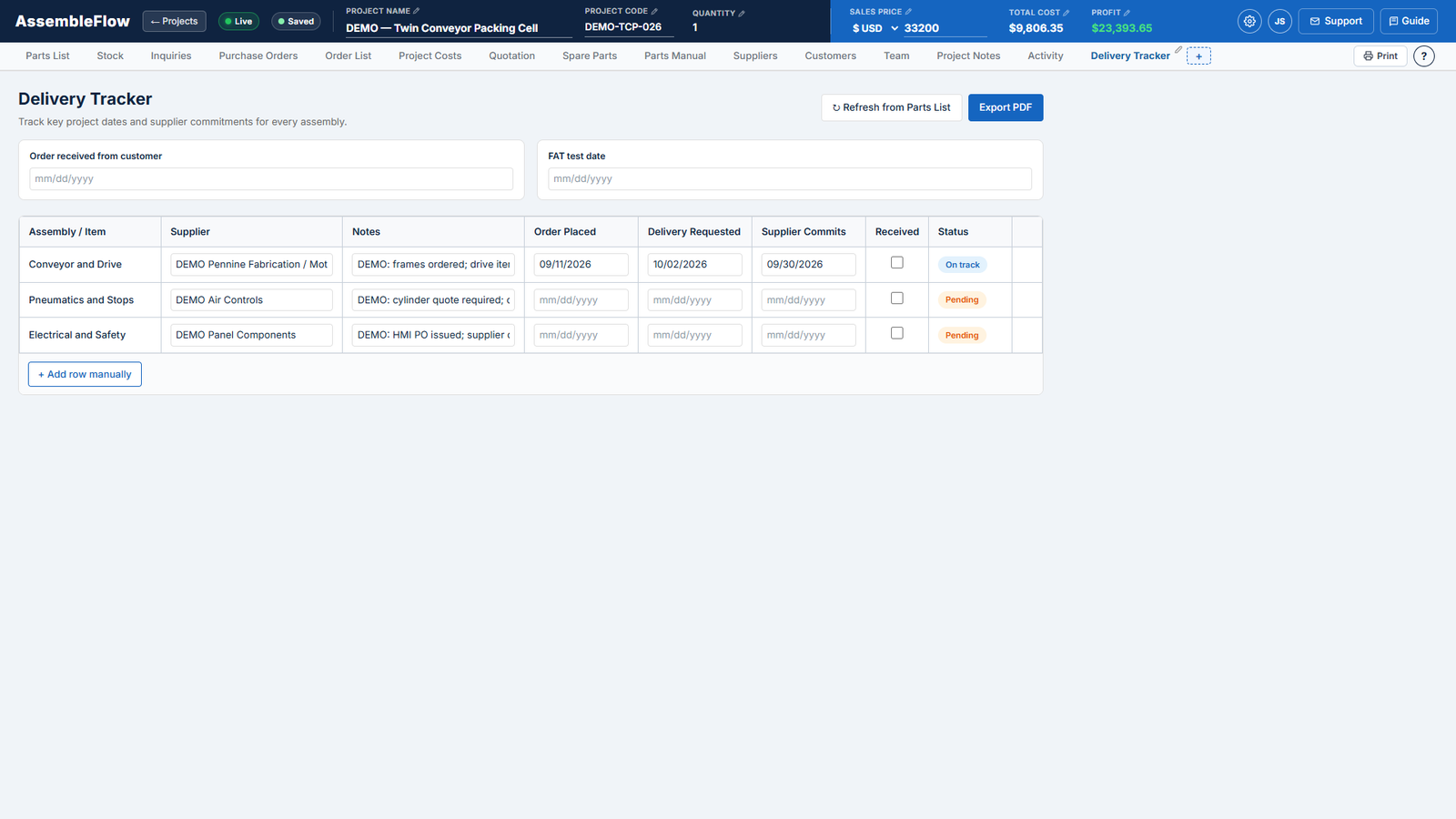The height and width of the screenshot is (819, 1456).
Task: View the Activity tab
Action: (x=1046, y=56)
